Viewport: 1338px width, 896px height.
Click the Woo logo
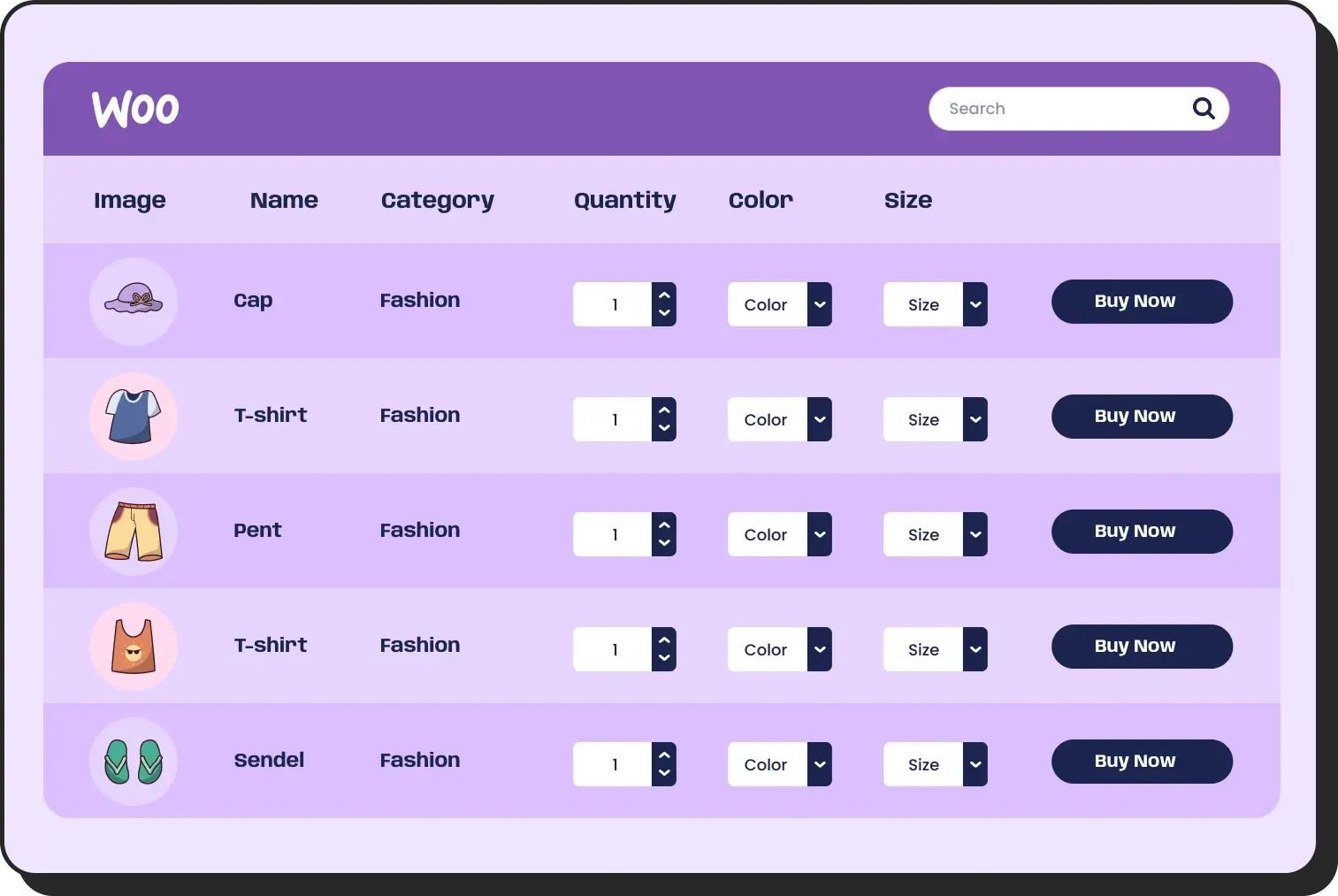(x=135, y=110)
